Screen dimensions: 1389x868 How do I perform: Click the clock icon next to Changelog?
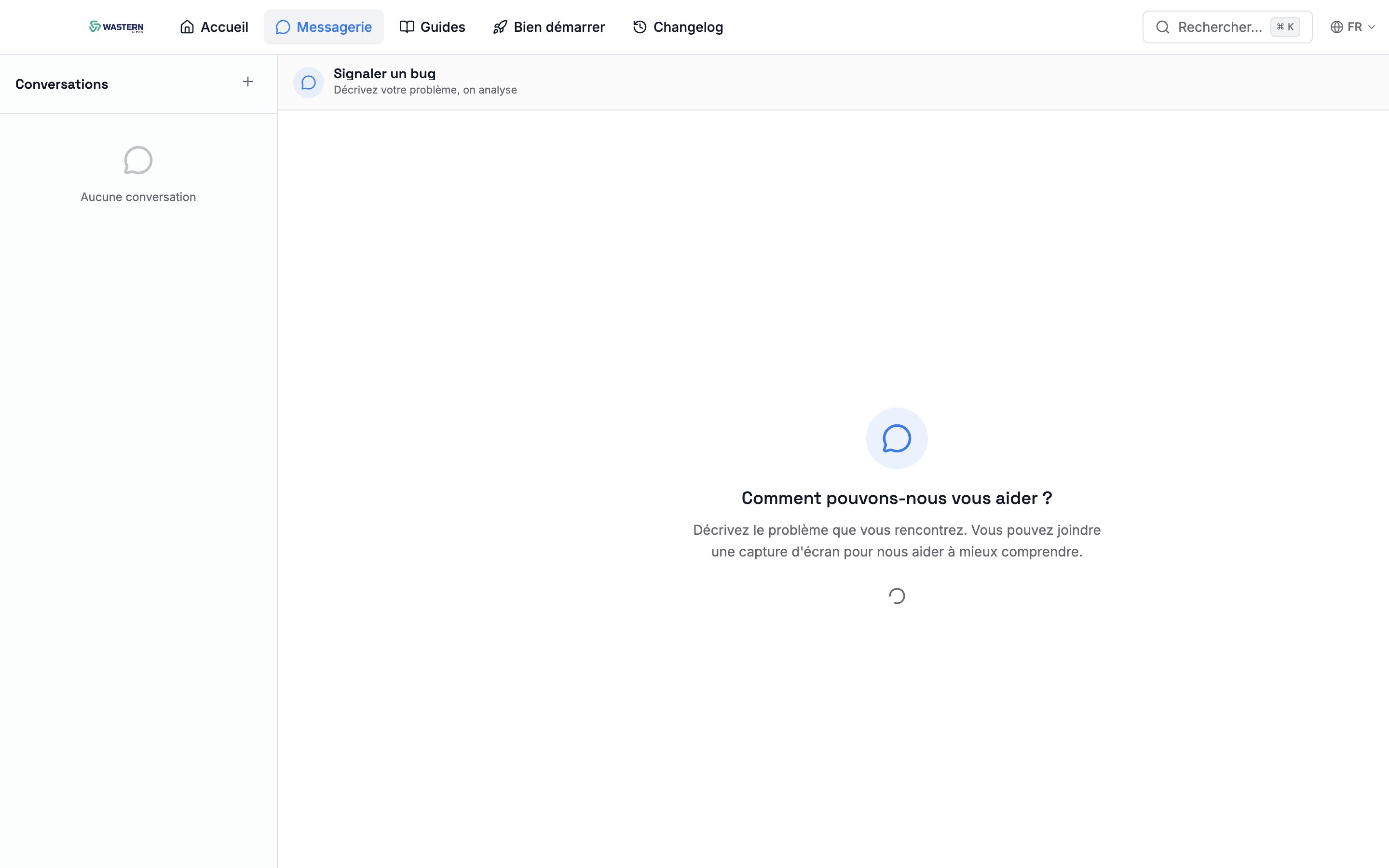(x=640, y=27)
